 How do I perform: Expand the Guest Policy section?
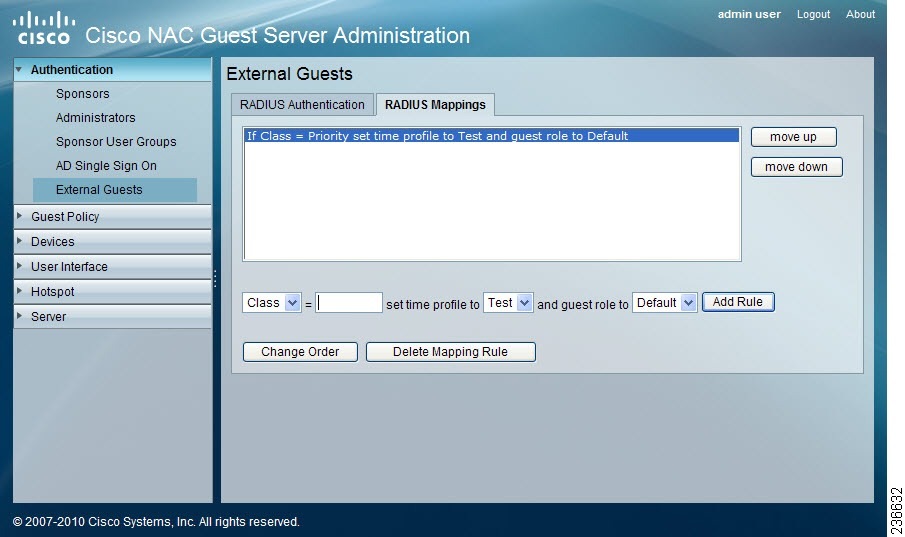coord(113,217)
